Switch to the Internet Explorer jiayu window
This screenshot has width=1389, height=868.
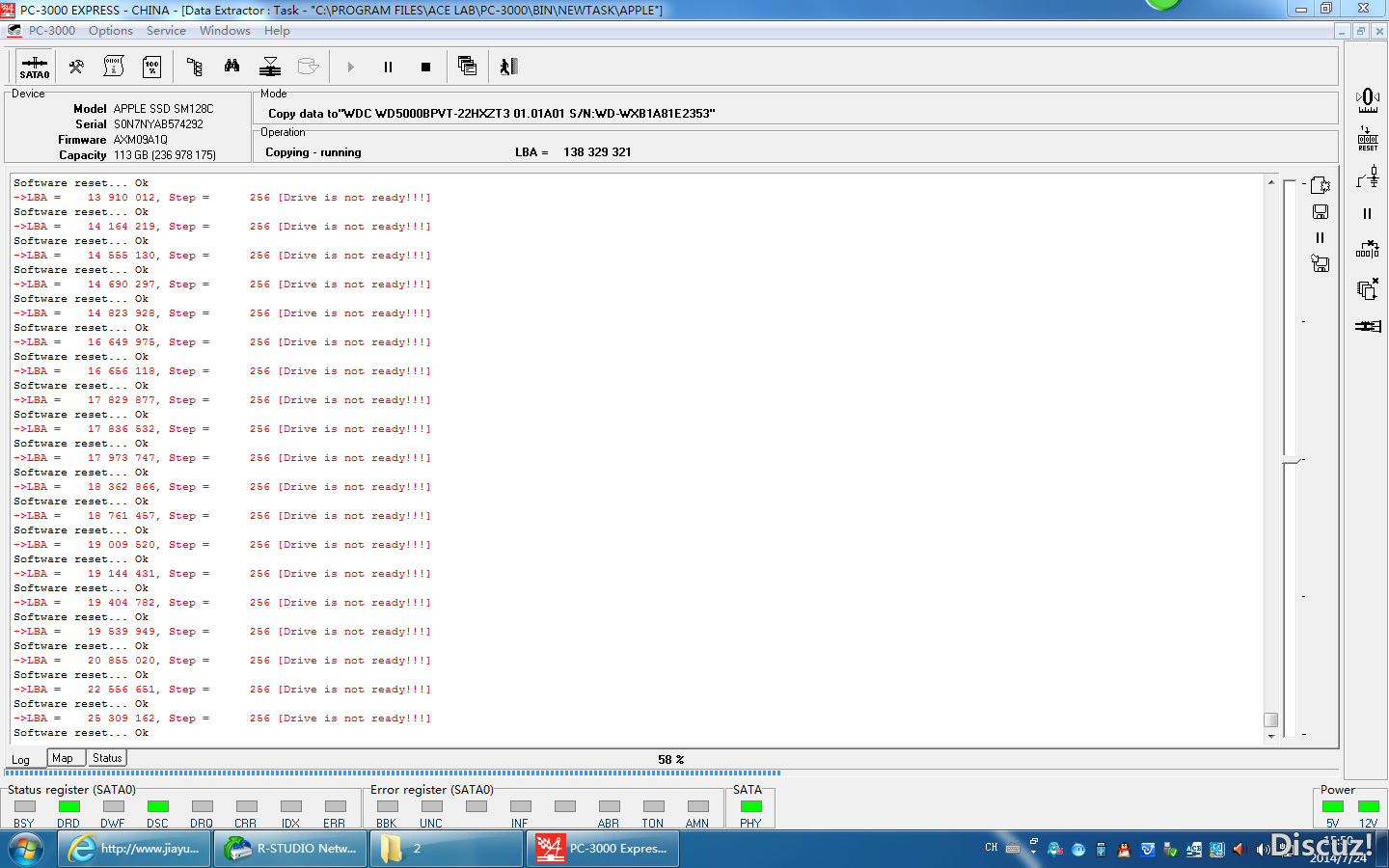click(x=134, y=849)
